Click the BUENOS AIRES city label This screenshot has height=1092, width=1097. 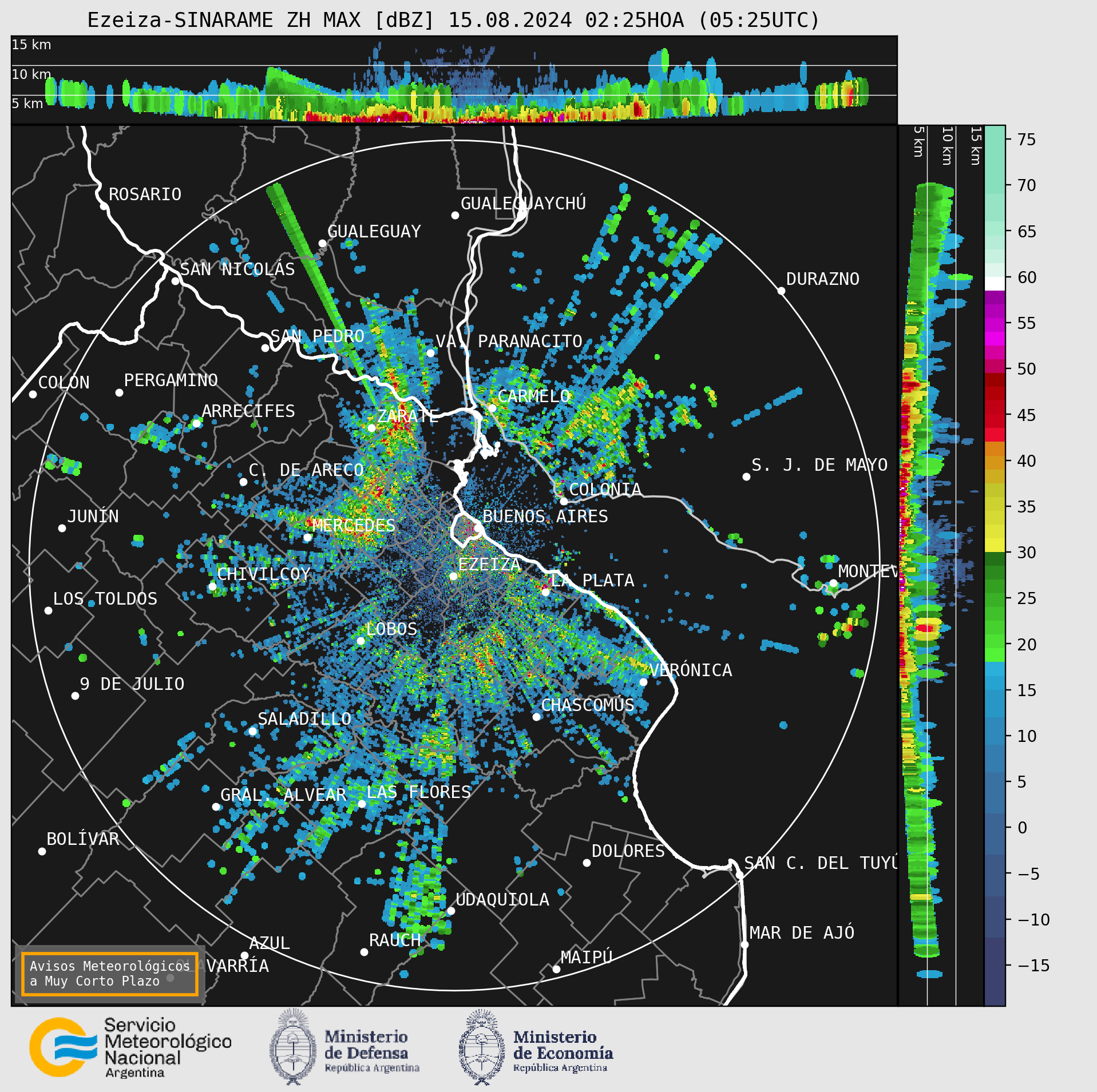(545, 517)
